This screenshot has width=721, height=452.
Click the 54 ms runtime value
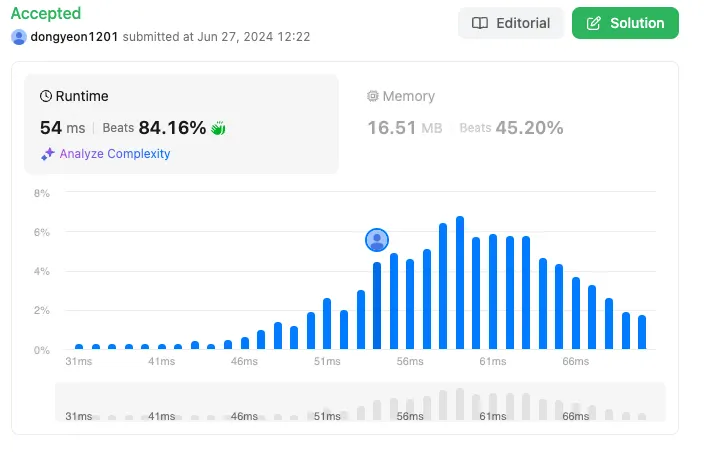[63, 128]
